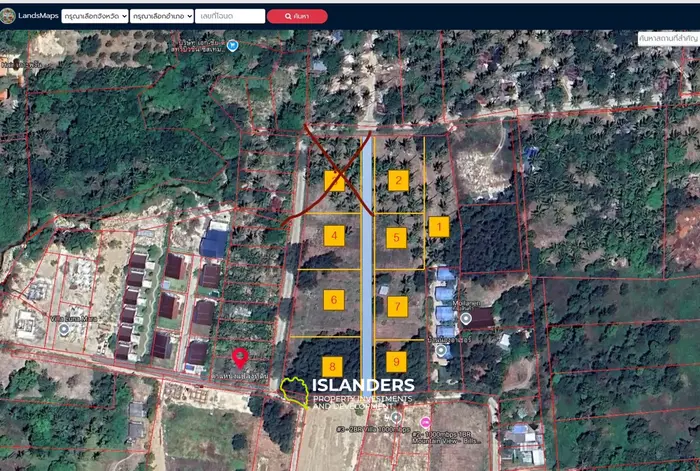Image resolution: width=700 pixels, height=471 pixels.
Task: Select yellow plot label 6
Action: click(x=334, y=299)
